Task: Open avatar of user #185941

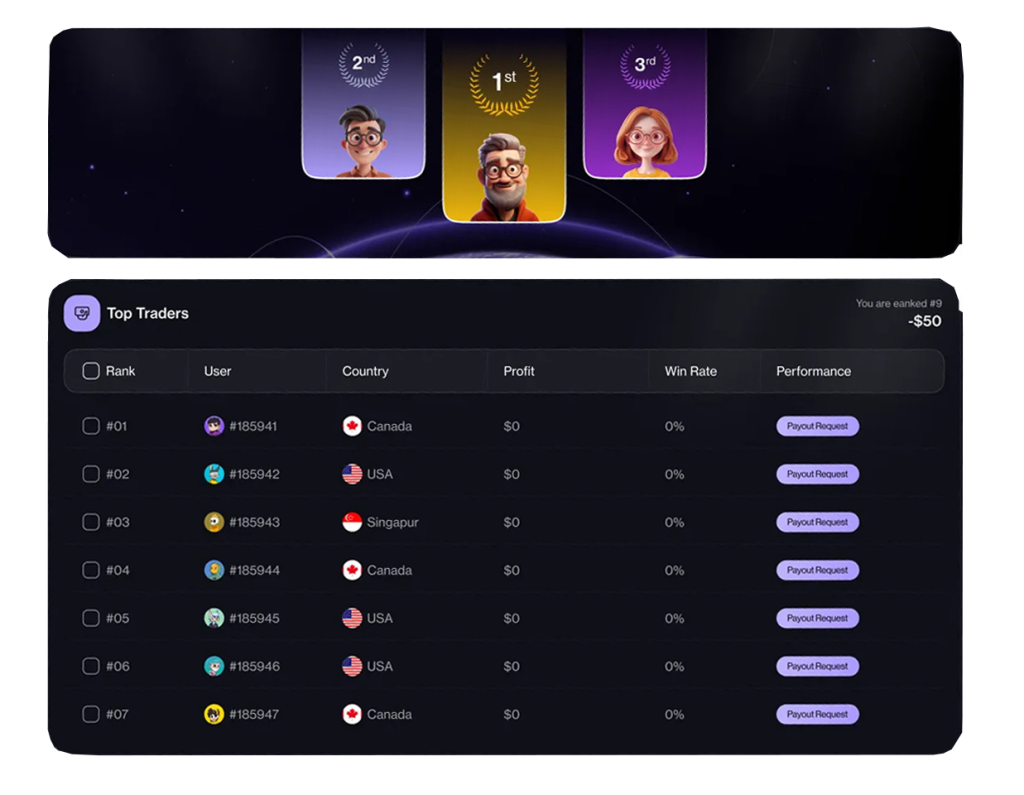Action: (x=214, y=426)
